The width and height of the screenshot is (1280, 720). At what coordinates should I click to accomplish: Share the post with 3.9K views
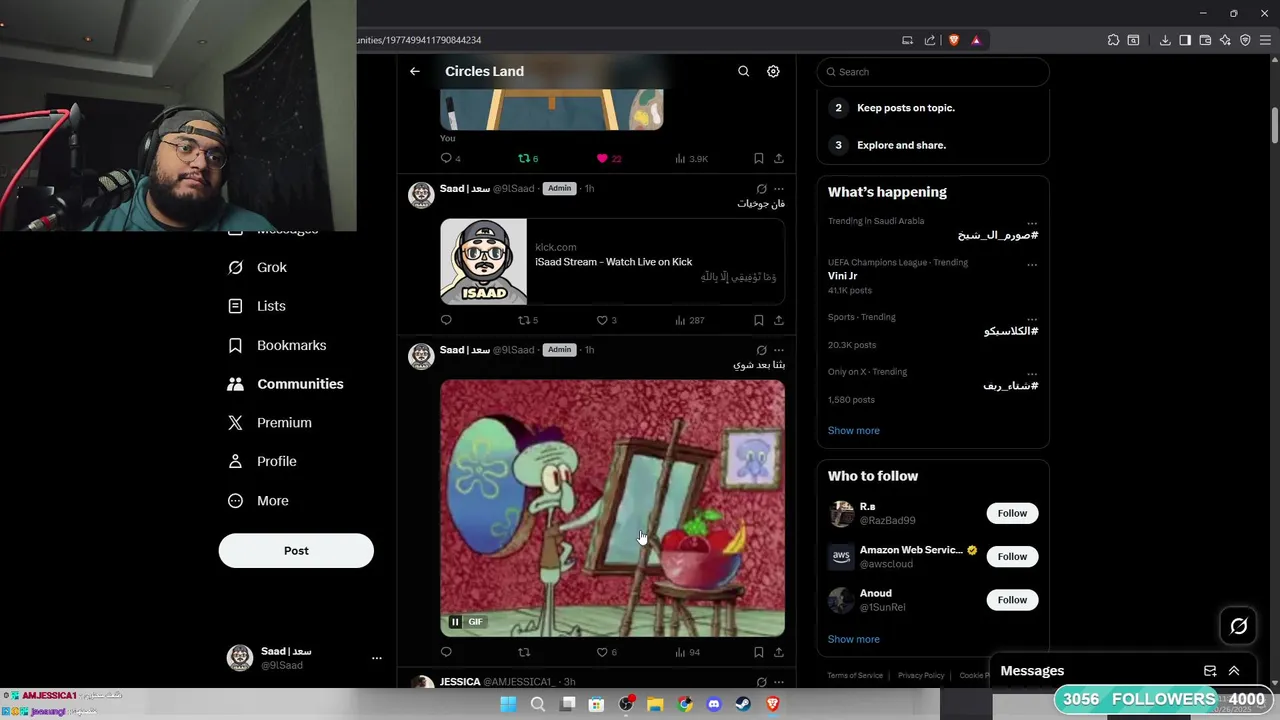[779, 158]
